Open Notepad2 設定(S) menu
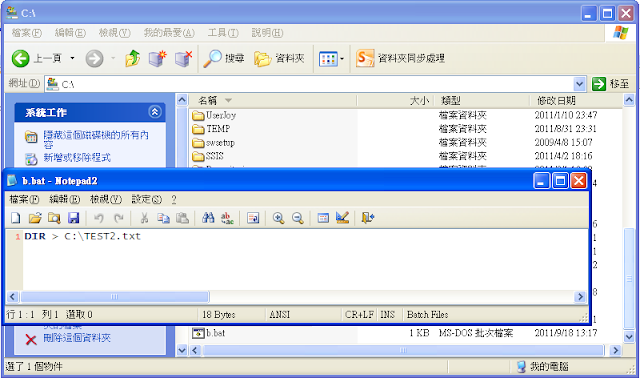Viewport: 640px width, 378px height. pyautogui.click(x=147, y=199)
